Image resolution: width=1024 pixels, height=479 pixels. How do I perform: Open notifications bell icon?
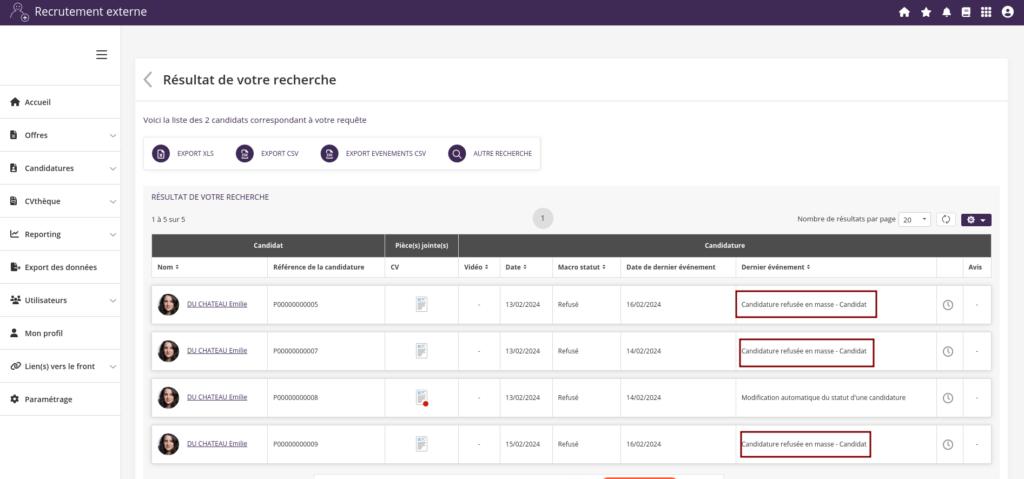[947, 12]
